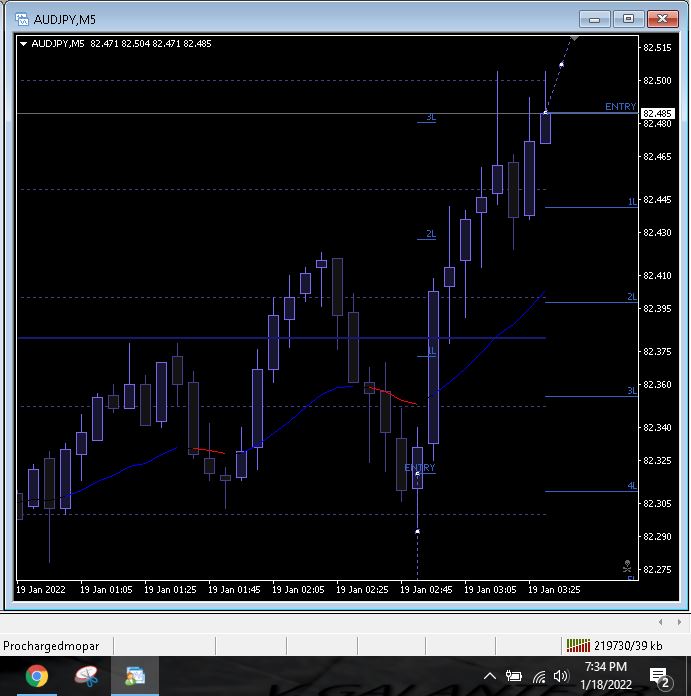This screenshot has width=691, height=696.
Task: Select the solid blue horizontal line
Action: pos(281,338)
